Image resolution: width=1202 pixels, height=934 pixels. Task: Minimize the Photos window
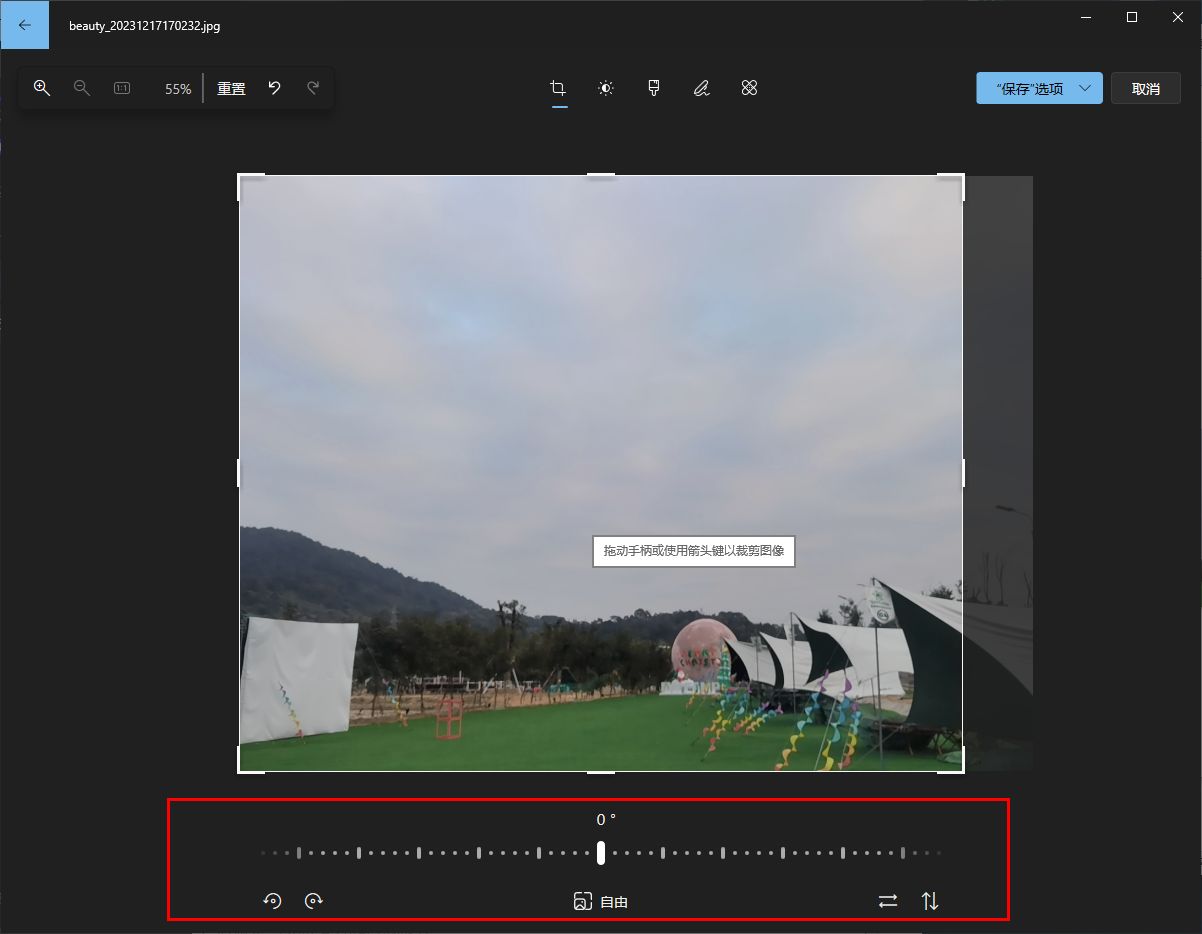pos(1086,17)
